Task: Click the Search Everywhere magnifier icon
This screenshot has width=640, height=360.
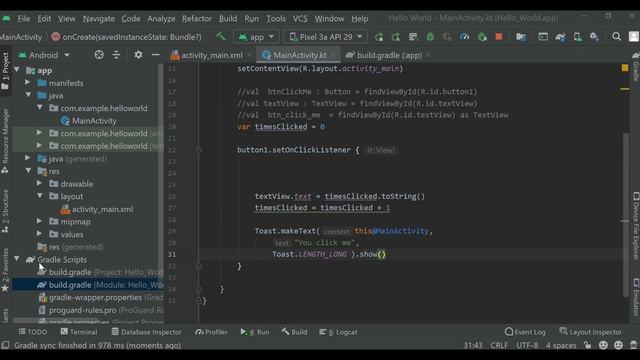Action: (x=616, y=37)
